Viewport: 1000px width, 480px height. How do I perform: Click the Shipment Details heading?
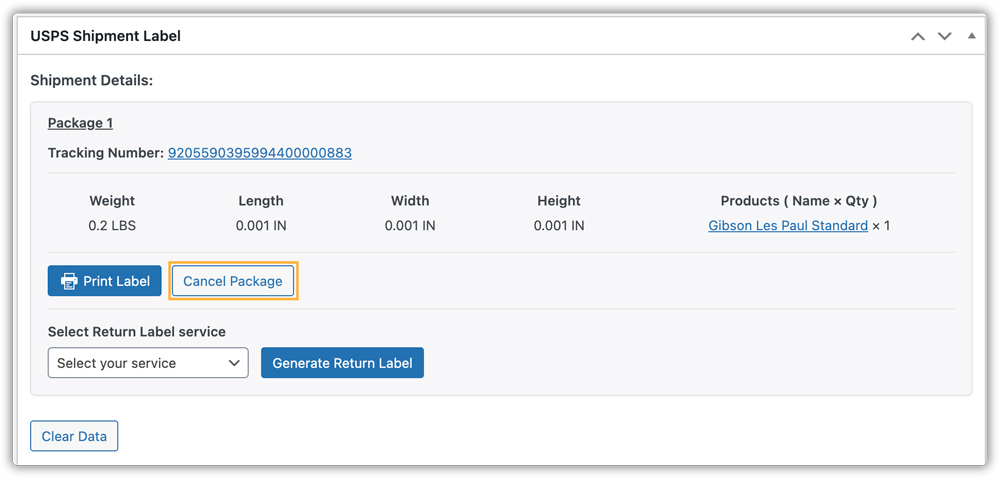[x=91, y=80]
